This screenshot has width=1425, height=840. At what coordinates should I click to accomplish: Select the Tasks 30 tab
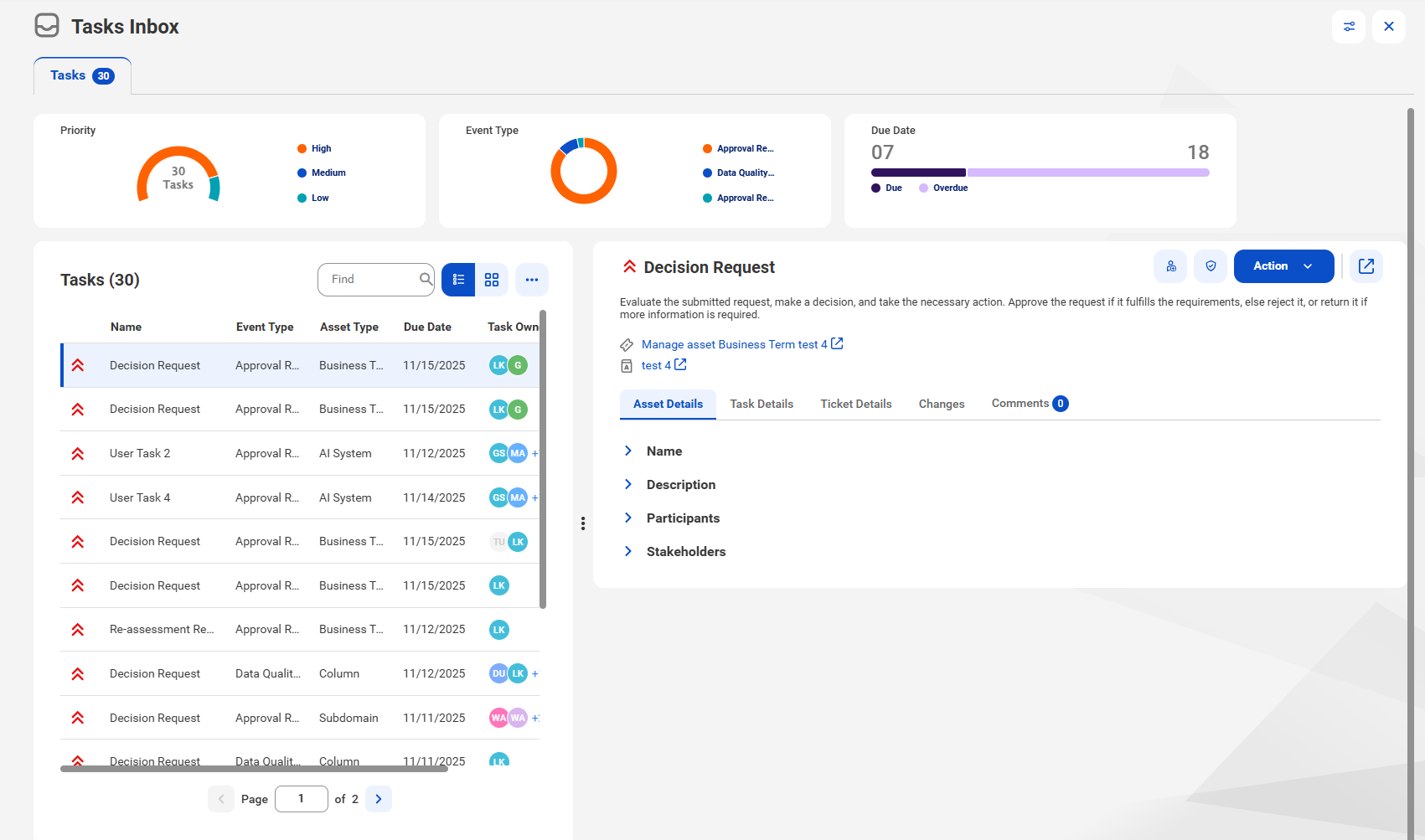[82, 75]
